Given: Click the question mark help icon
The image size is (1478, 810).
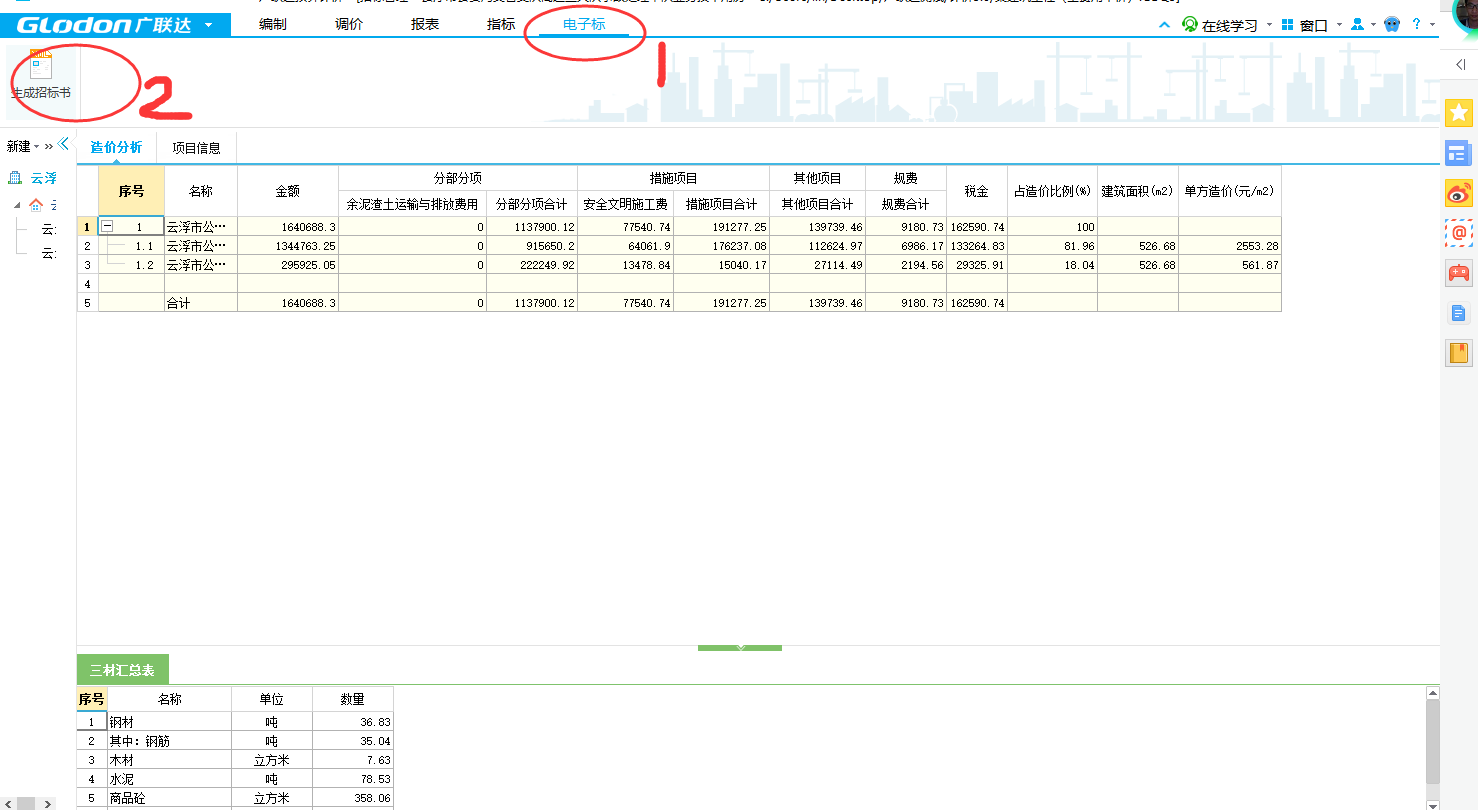Looking at the screenshot, I should [1417, 24].
